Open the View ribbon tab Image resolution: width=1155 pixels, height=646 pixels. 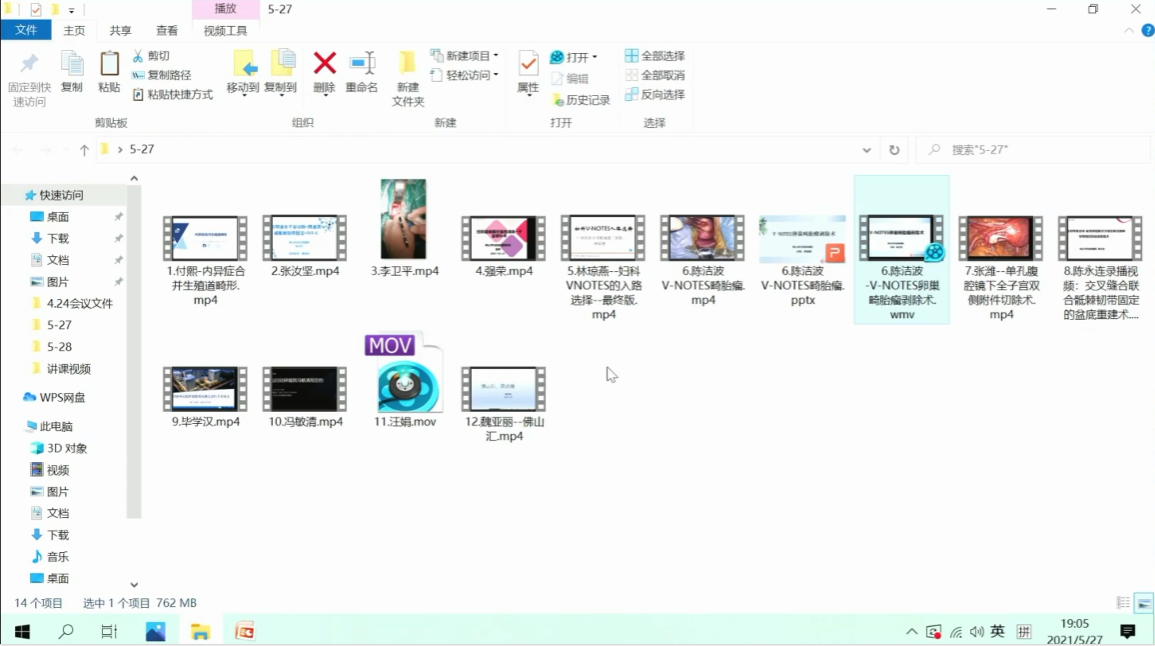[167, 31]
